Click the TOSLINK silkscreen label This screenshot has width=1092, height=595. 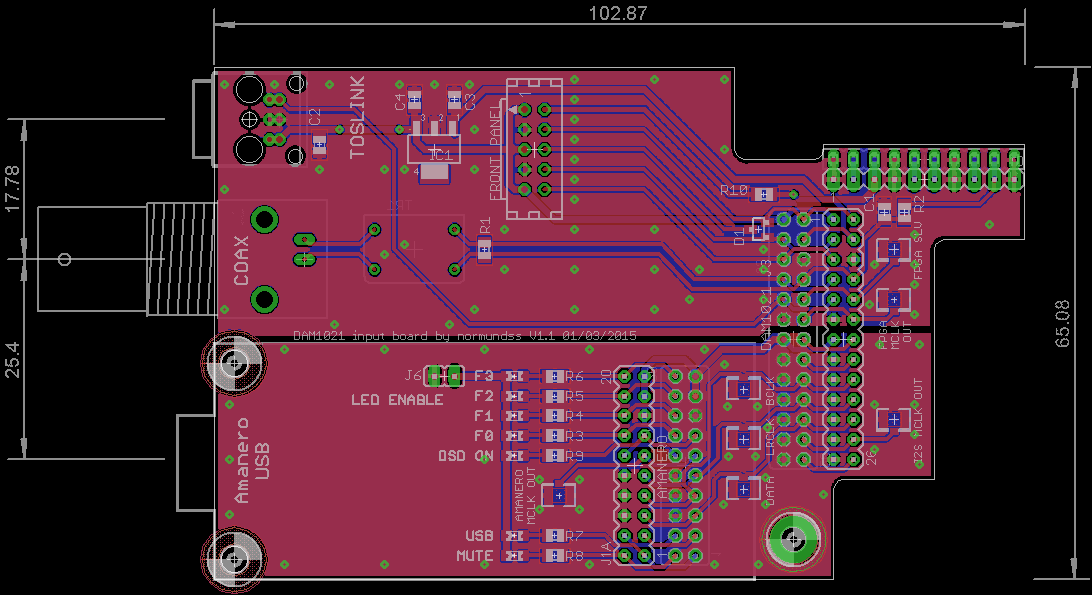(x=357, y=118)
